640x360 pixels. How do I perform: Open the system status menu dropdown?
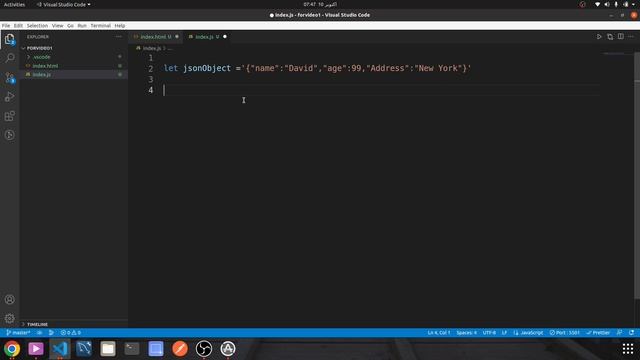pyautogui.click(x=615, y=4)
